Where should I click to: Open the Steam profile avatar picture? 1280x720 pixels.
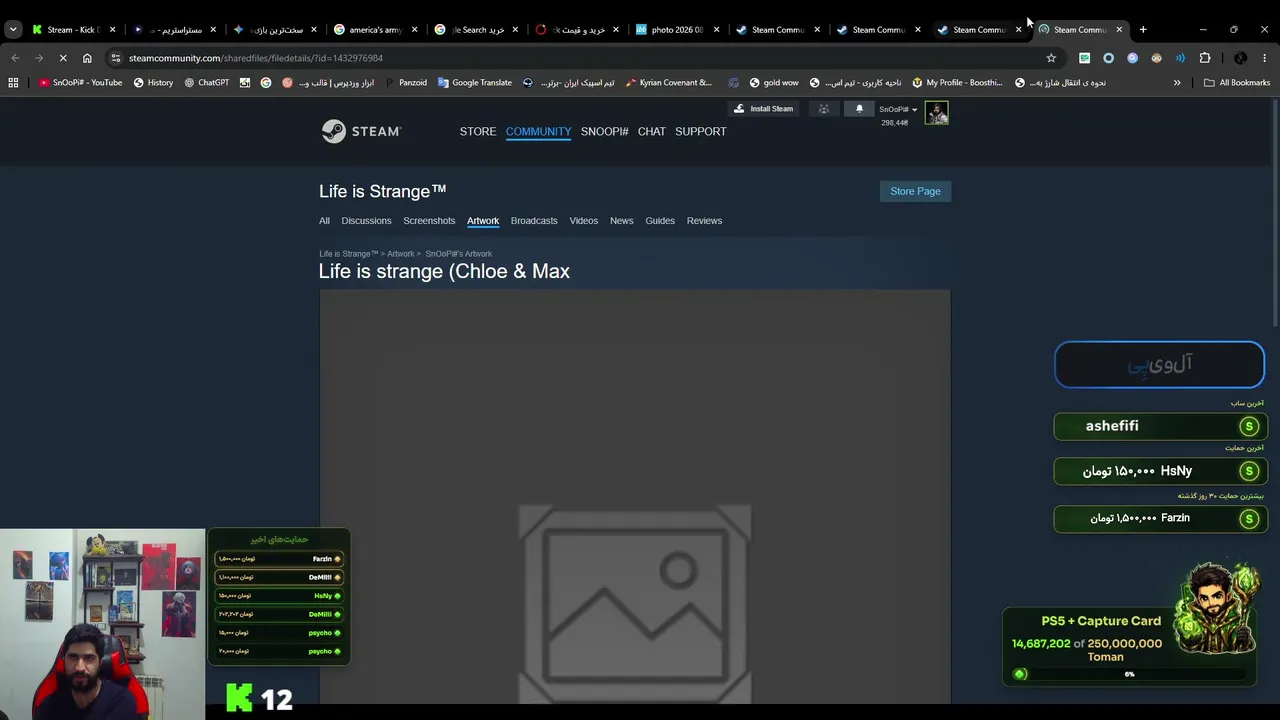(937, 113)
